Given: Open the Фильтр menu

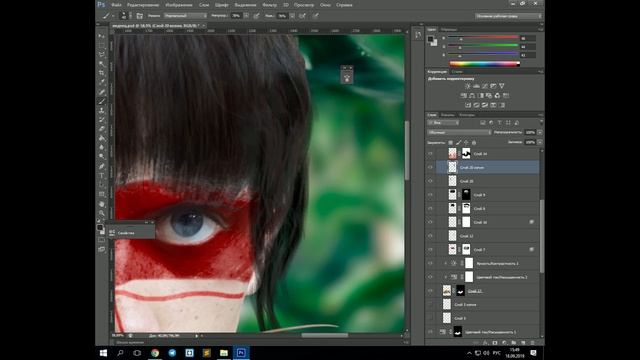Looking at the screenshot, I should (269, 5).
